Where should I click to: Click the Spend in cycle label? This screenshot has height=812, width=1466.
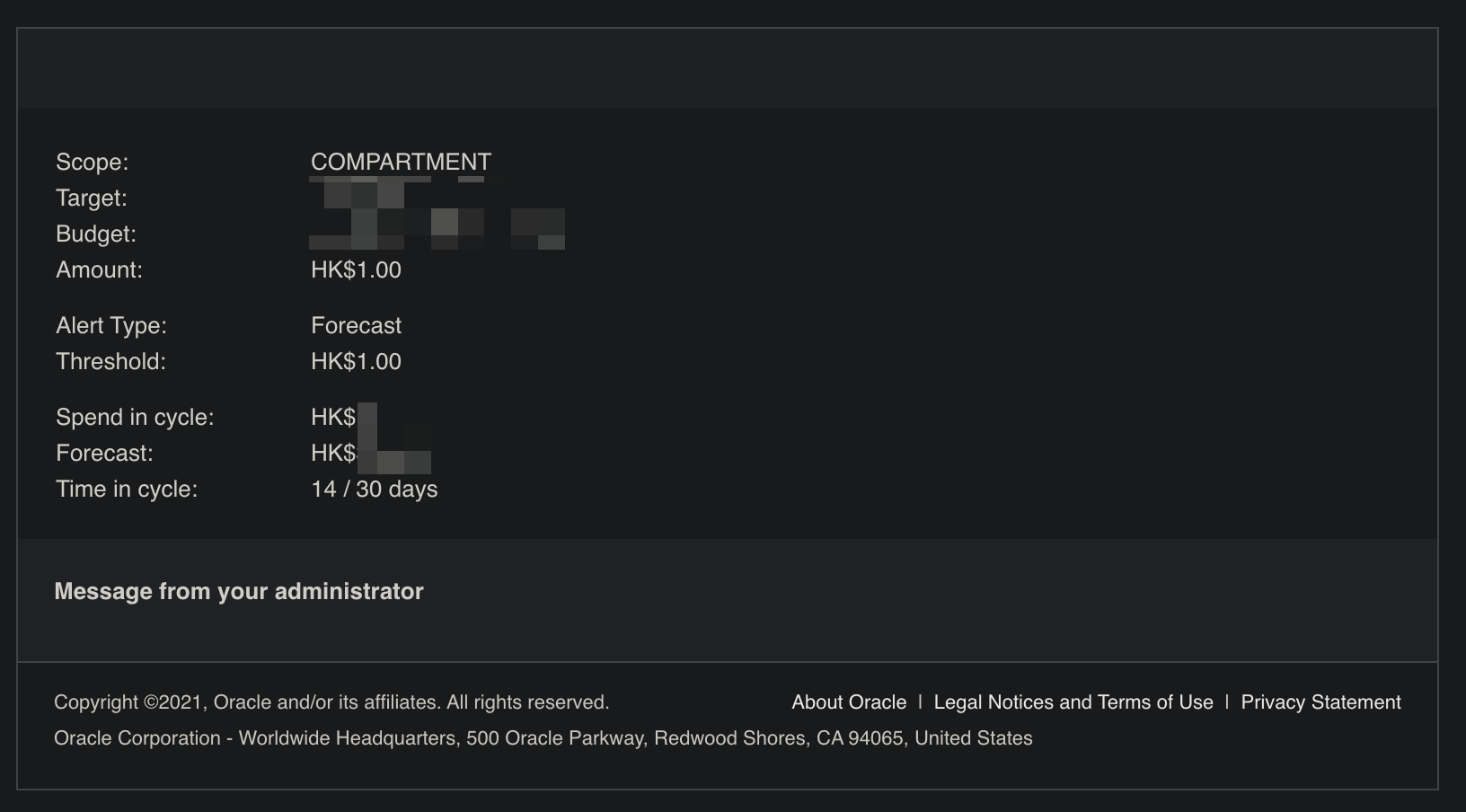point(135,418)
